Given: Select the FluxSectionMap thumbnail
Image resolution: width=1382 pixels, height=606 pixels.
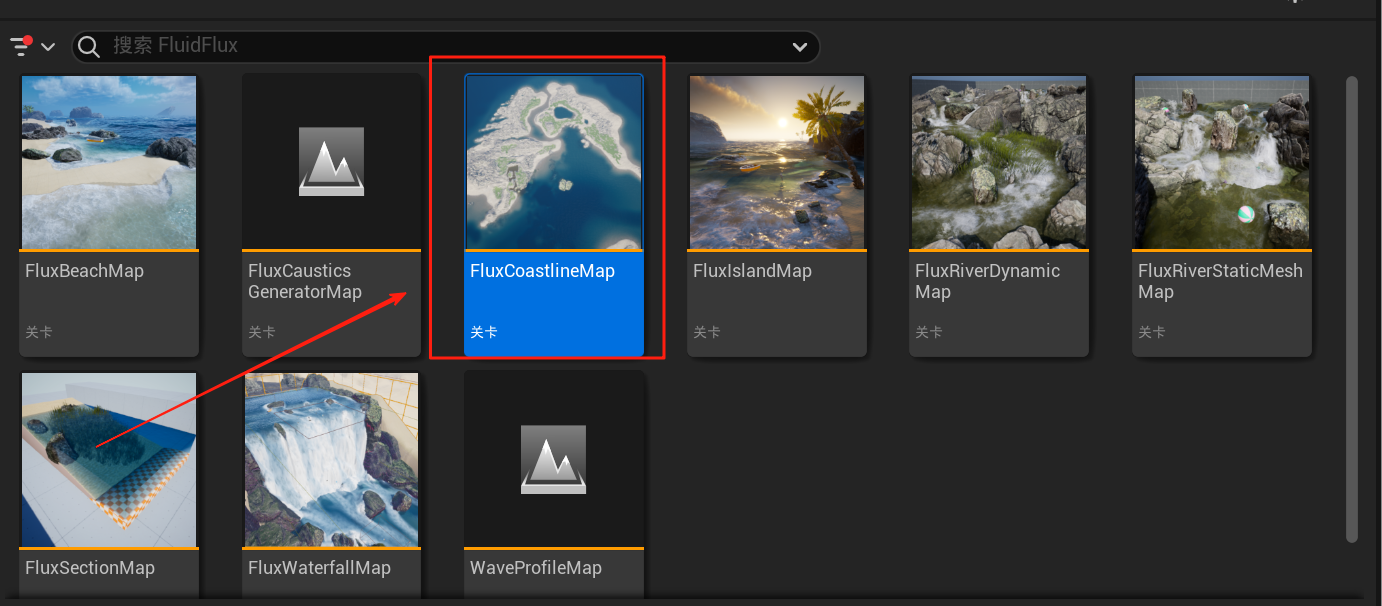Looking at the screenshot, I should [x=109, y=460].
